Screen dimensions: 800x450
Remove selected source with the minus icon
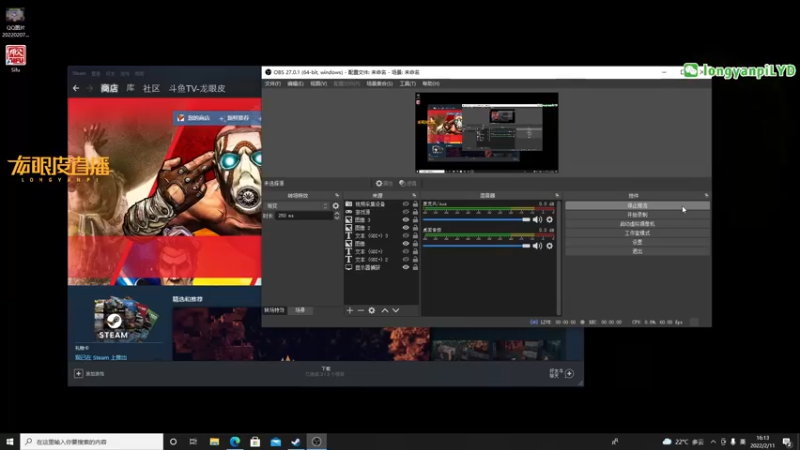[361, 310]
